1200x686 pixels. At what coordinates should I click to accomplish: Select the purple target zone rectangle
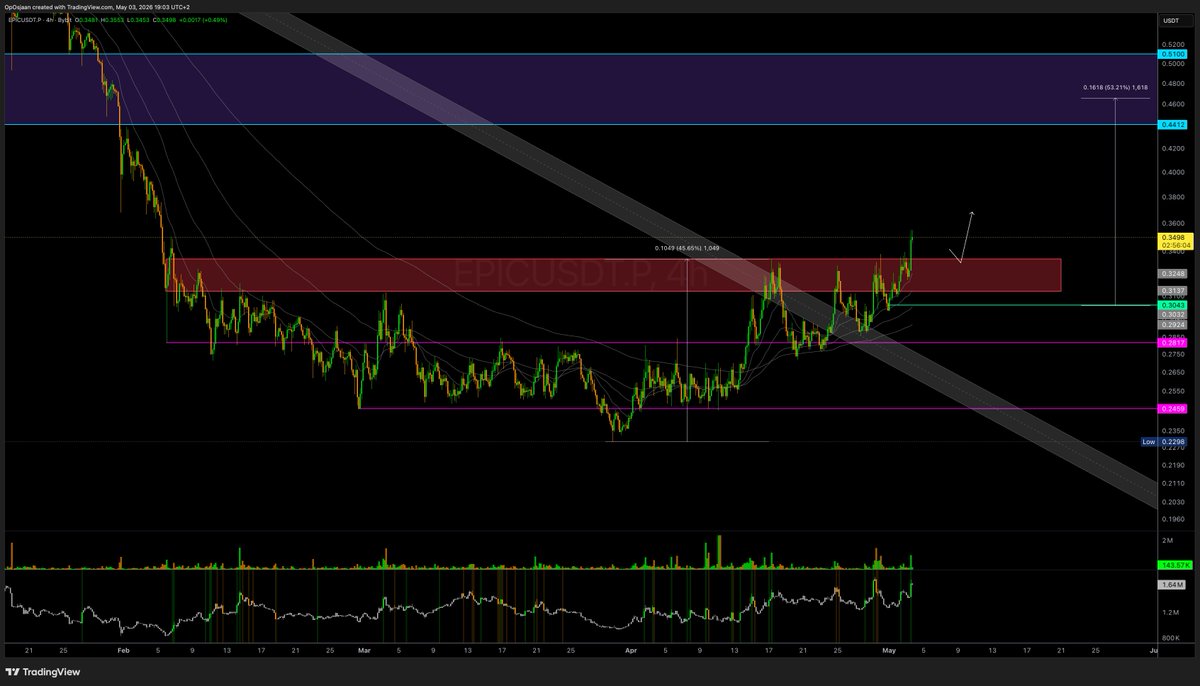coord(580,89)
